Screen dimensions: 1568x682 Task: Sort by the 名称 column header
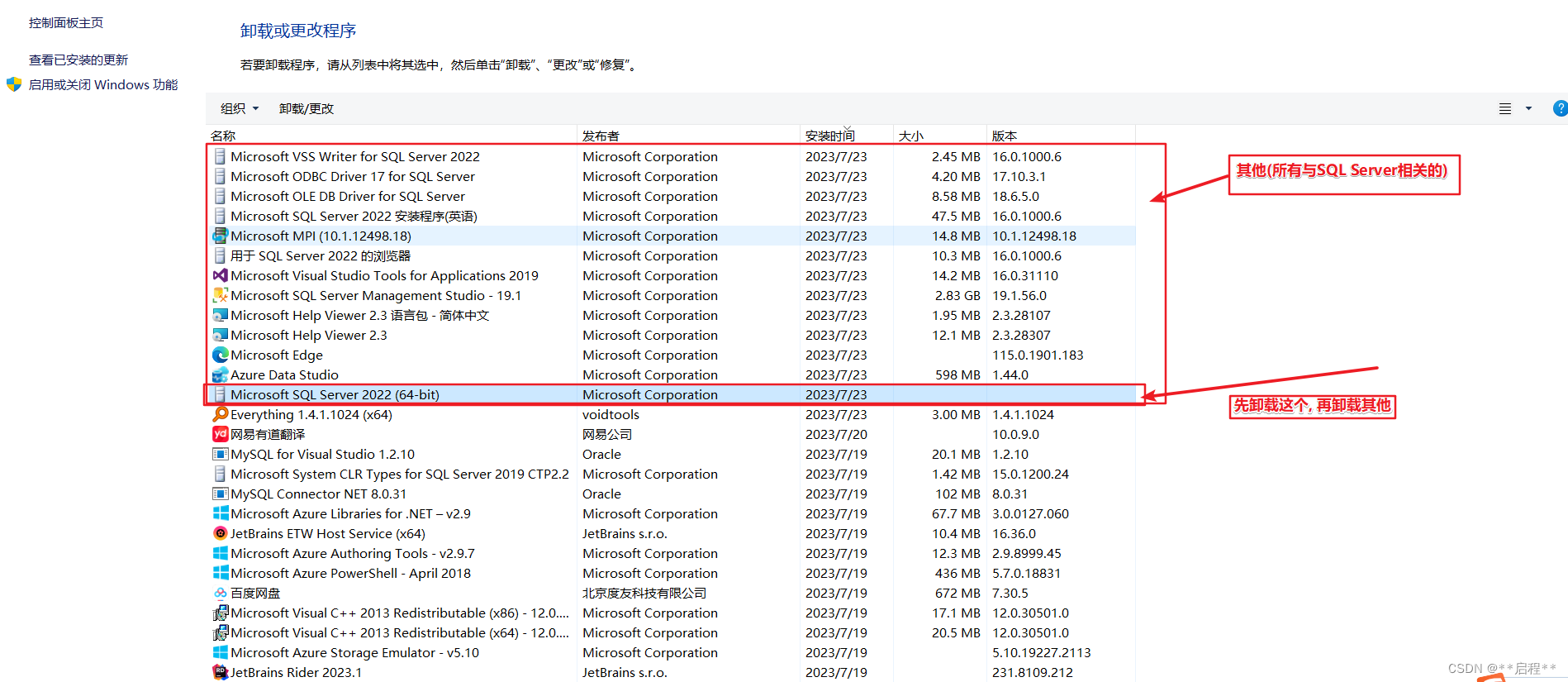223,136
